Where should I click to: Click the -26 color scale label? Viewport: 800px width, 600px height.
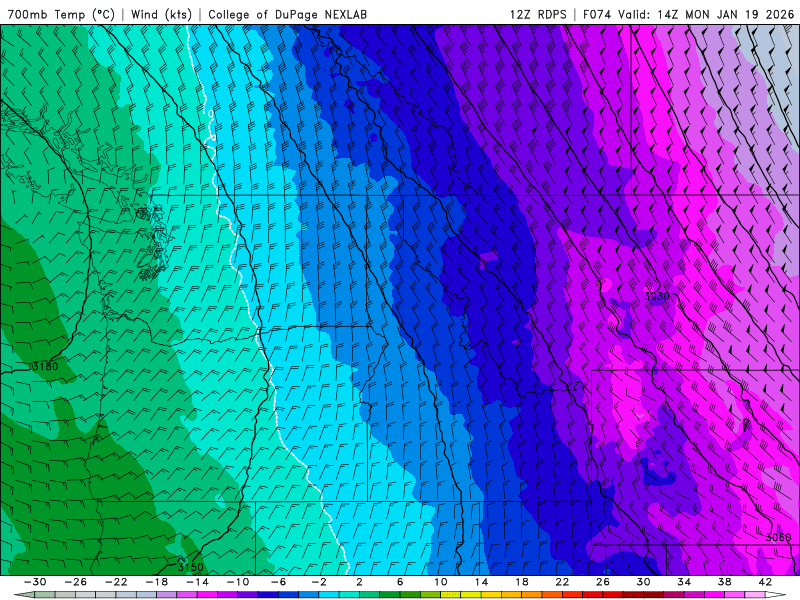pos(76,582)
